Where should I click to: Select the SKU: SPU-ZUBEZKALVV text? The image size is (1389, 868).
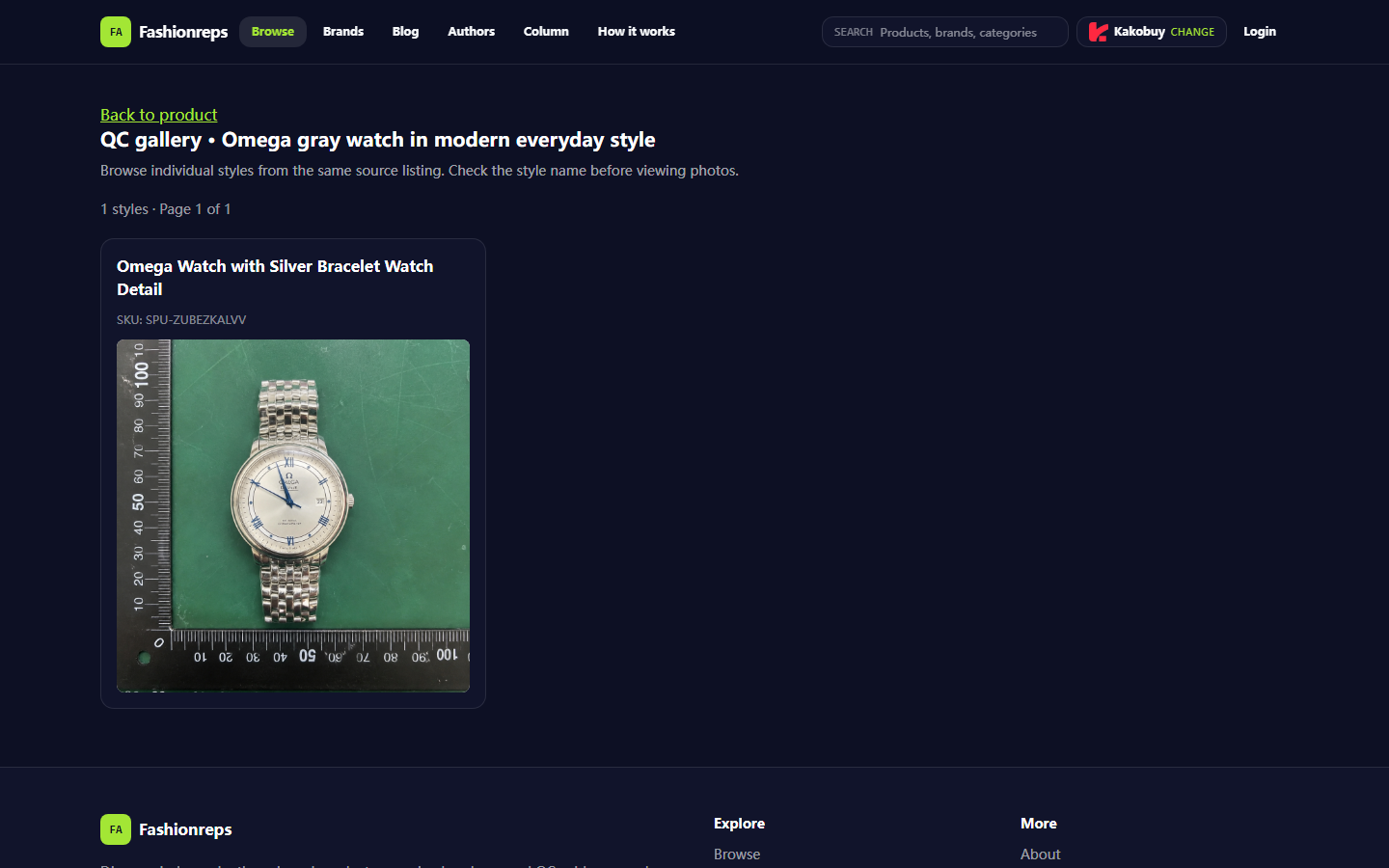coord(181,320)
